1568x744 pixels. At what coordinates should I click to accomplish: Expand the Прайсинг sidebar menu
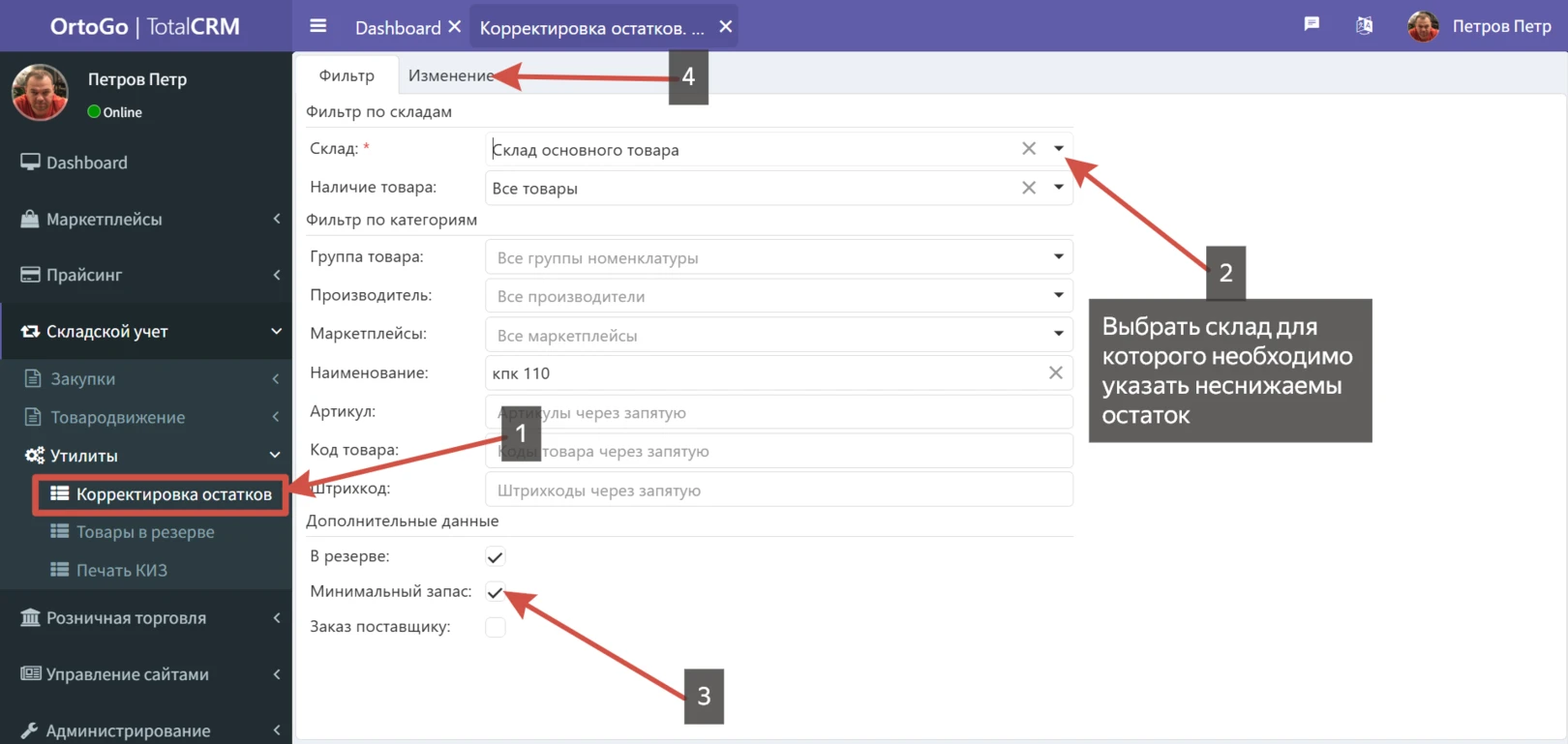pos(145,275)
